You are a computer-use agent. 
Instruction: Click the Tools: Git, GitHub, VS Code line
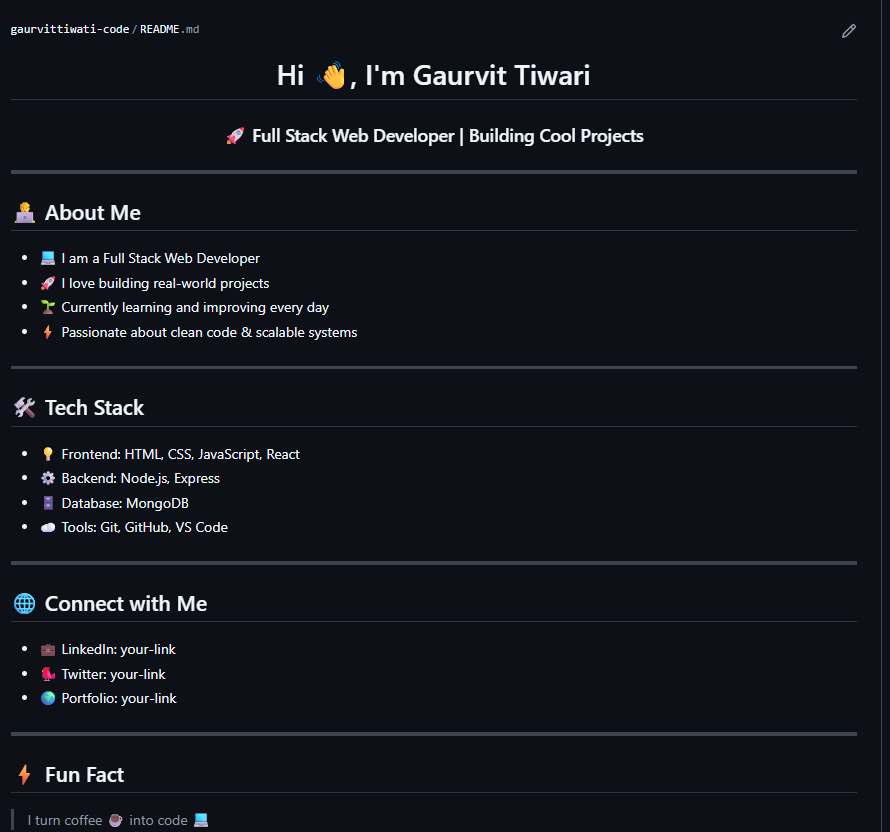[144, 528]
